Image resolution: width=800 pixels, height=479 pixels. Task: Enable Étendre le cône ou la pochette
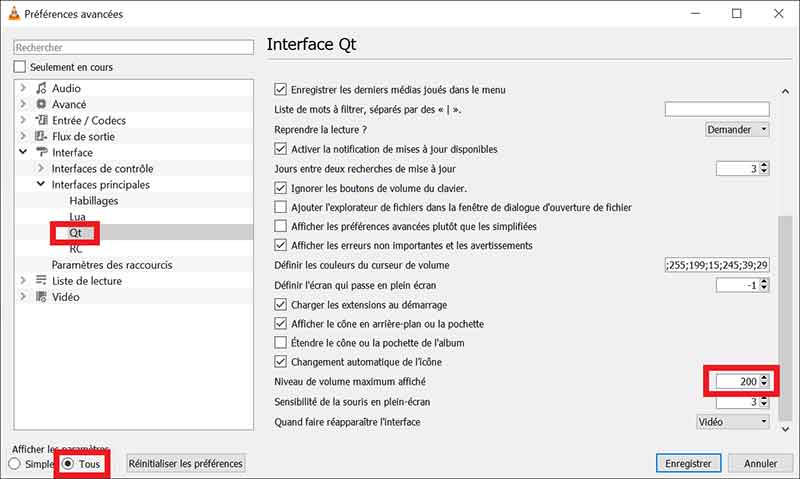pyautogui.click(x=280, y=342)
